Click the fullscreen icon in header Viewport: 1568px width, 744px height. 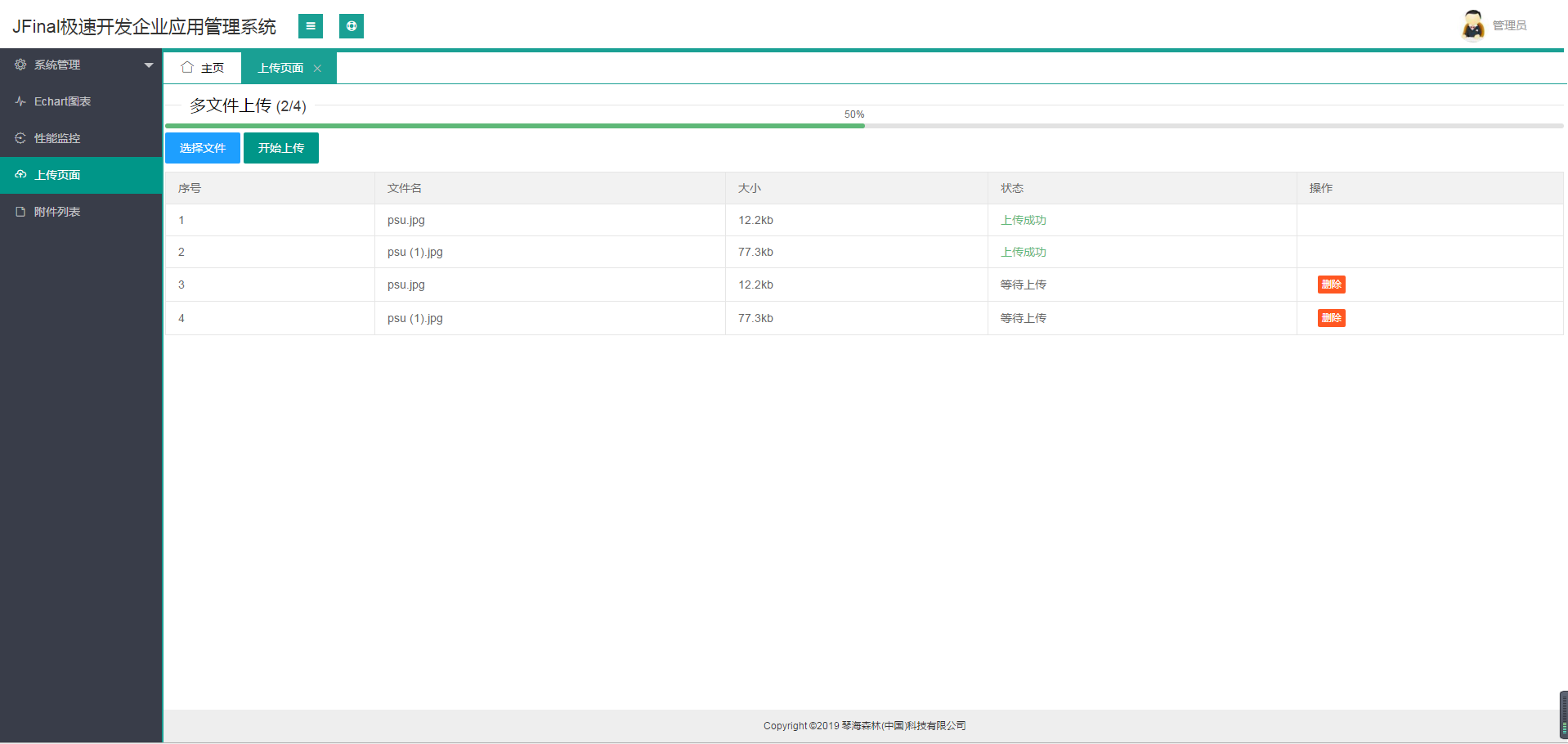click(352, 26)
